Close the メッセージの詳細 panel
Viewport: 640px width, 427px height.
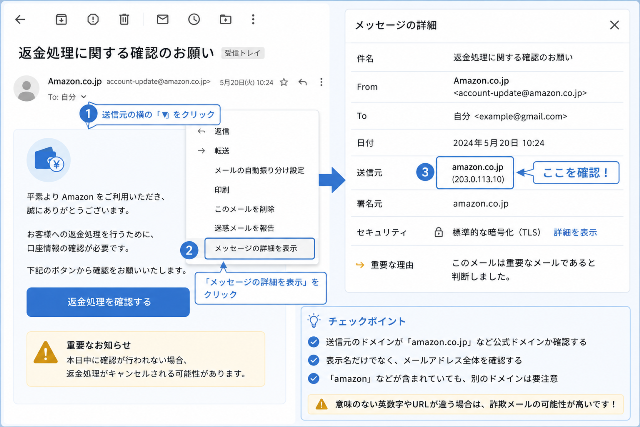[614, 25]
